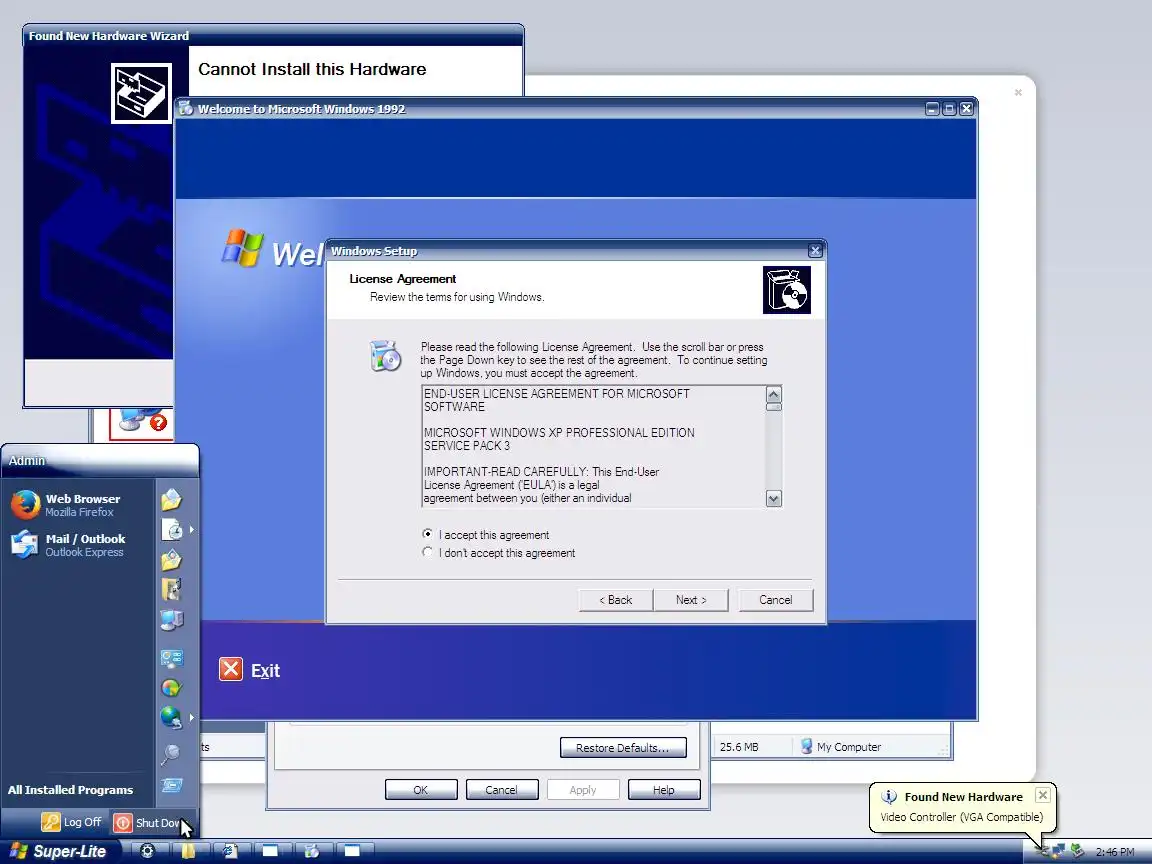Click Next in Windows Setup

pyautogui.click(x=691, y=600)
